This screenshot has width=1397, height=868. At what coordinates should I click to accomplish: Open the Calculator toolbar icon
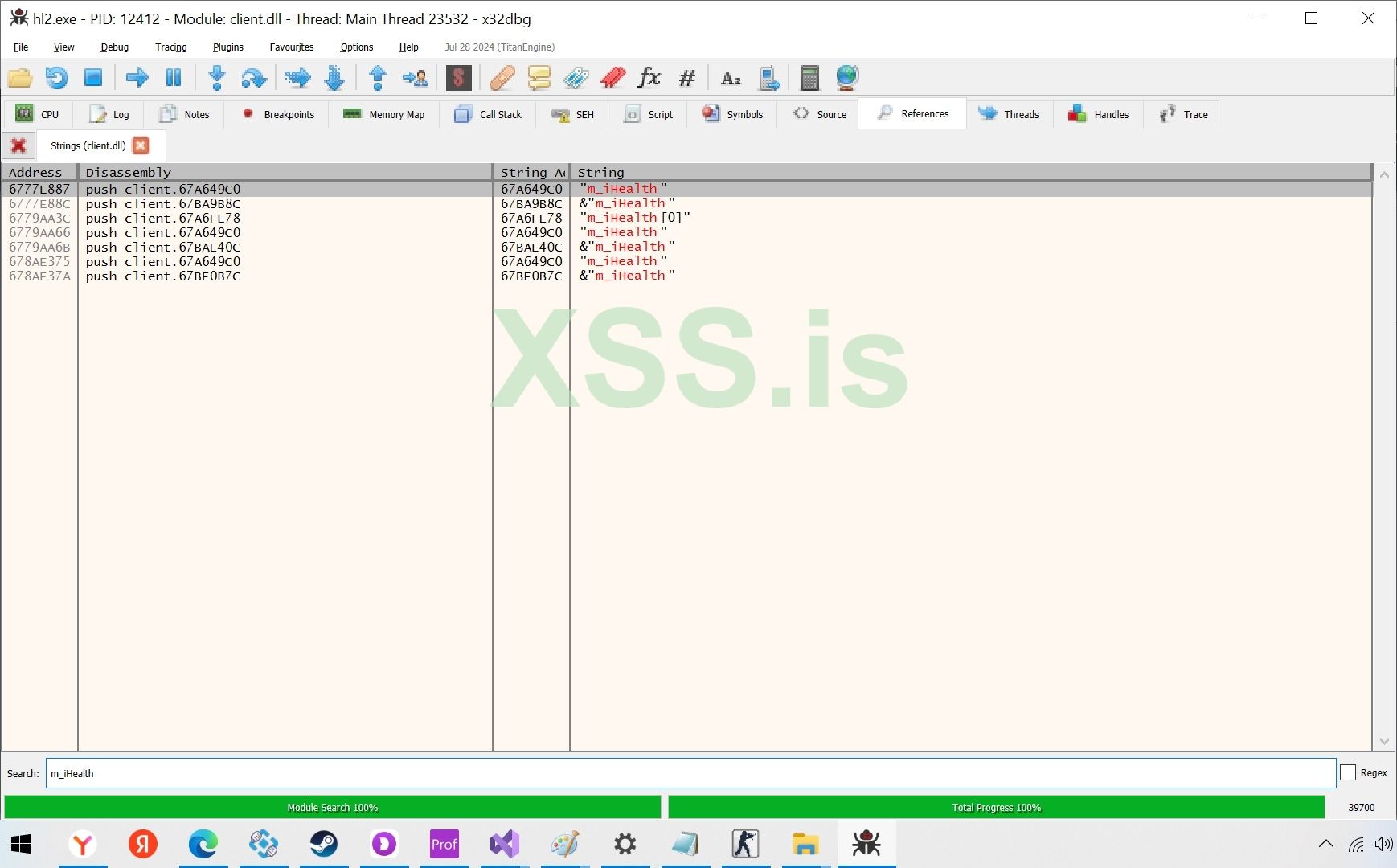click(x=810, y=78)
